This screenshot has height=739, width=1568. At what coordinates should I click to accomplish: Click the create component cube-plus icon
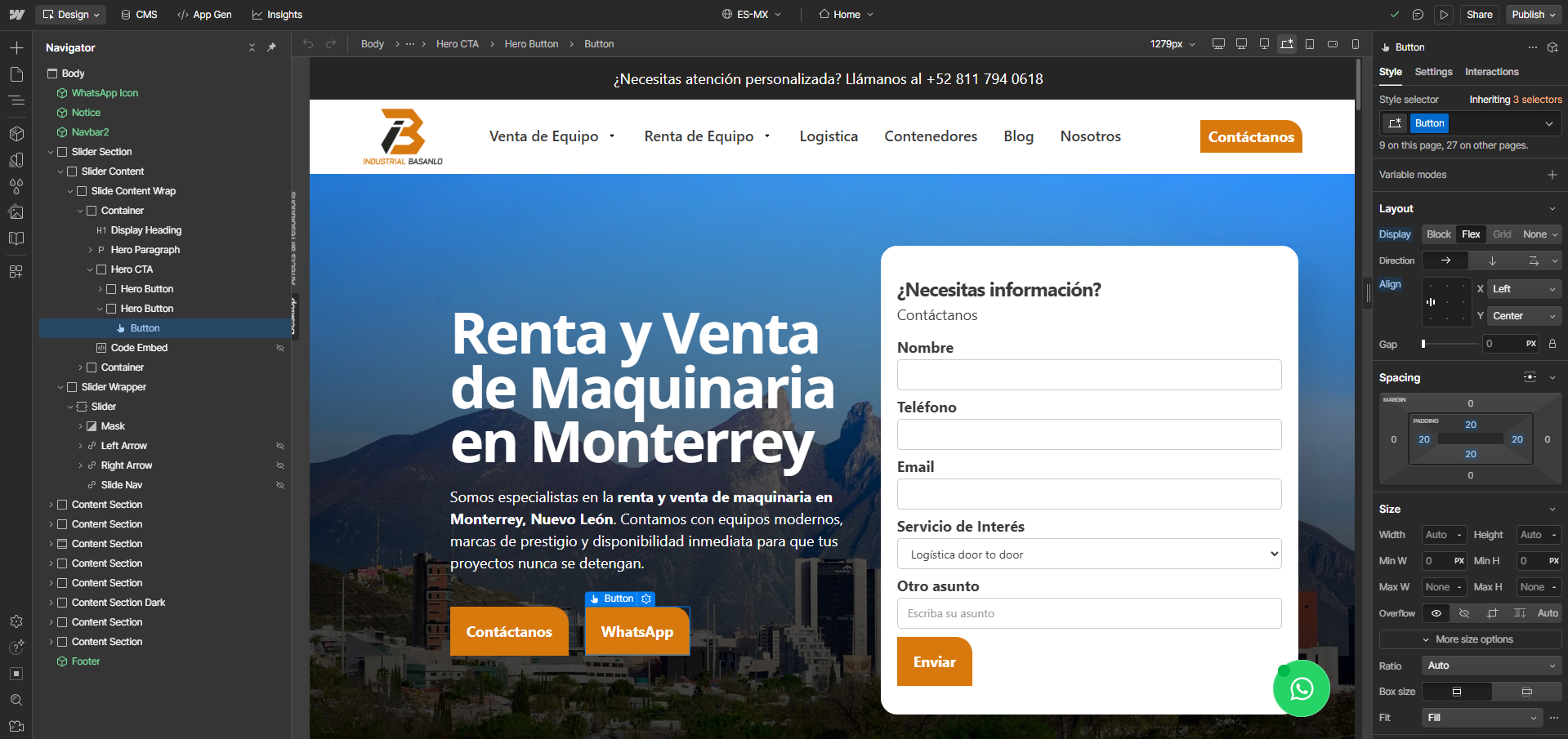click(x=1552, y=47)
